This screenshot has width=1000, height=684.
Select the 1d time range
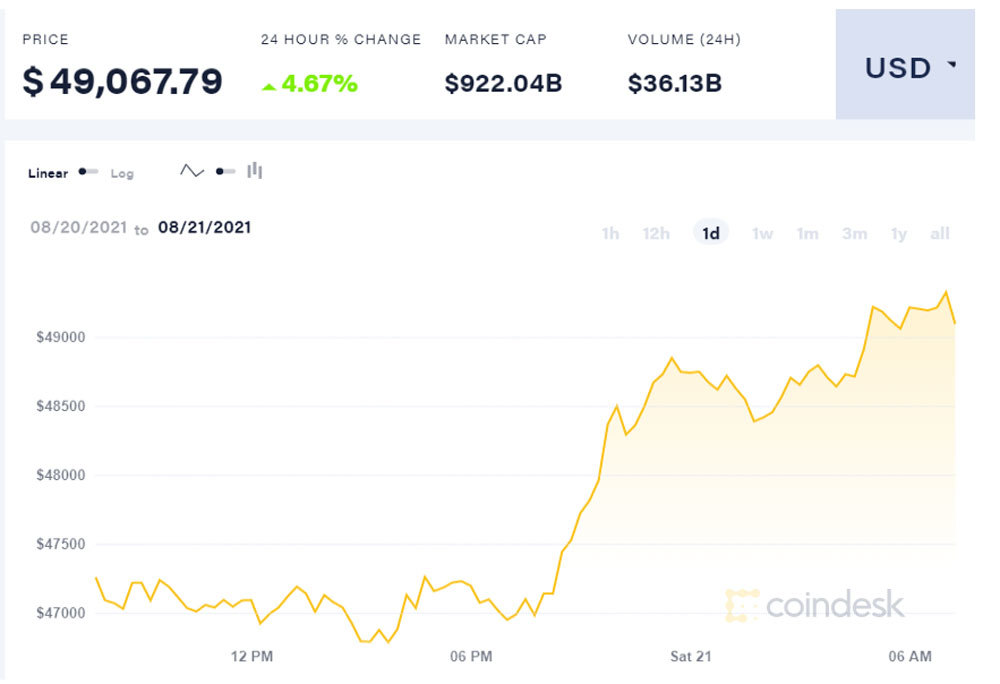710,234
